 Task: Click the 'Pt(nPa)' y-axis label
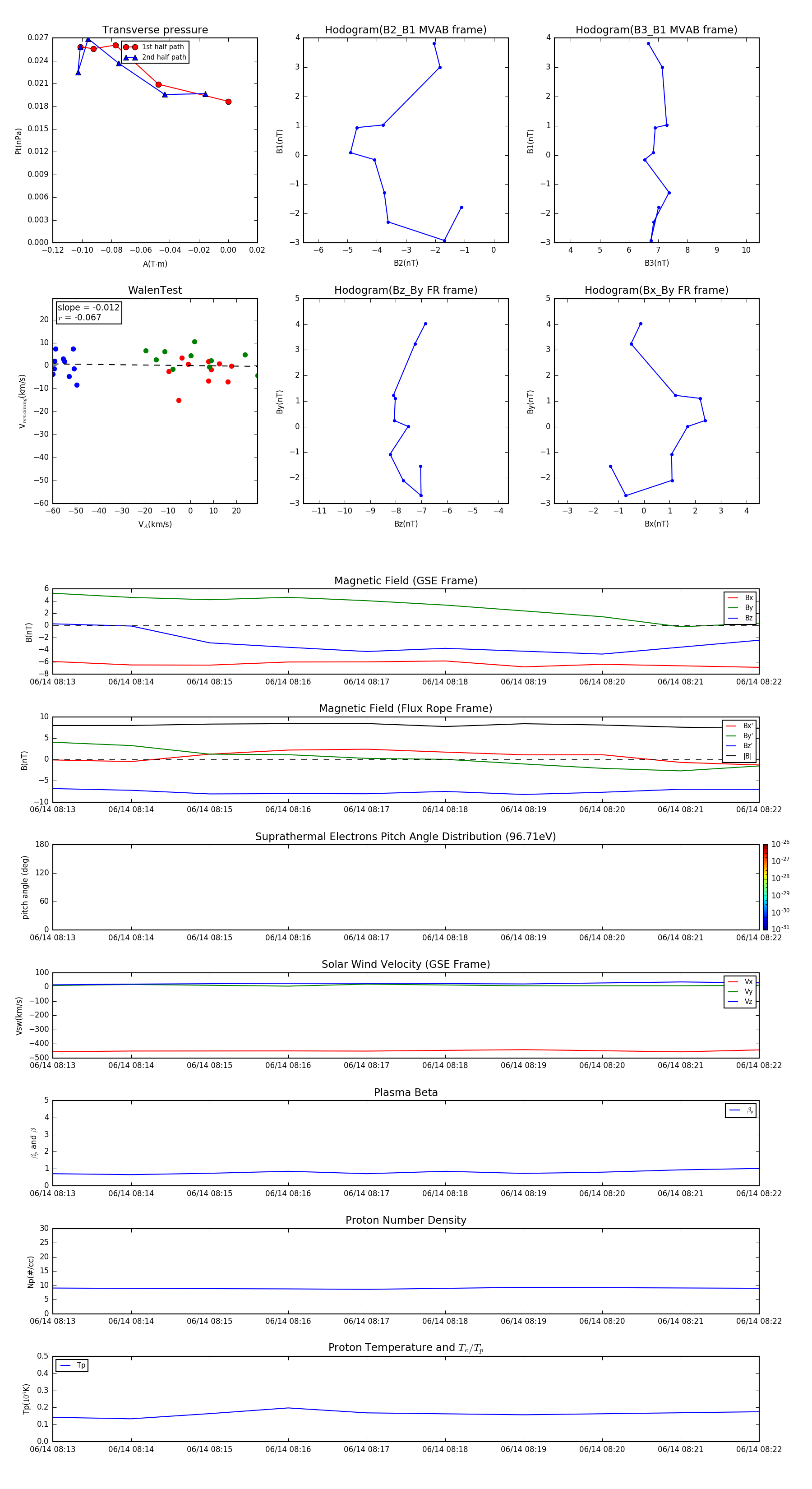point(18,141)
